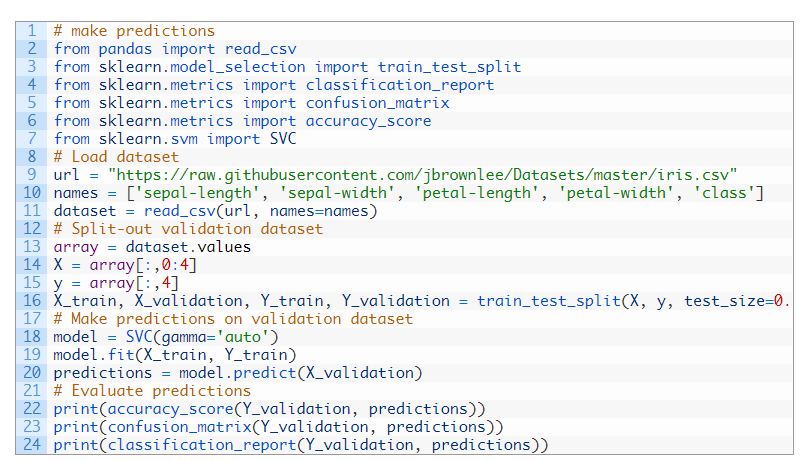Click confusion_matrix import on line 5
Image resolution: width=801 pixels, height=461 pixels.
click(x=377, y=103)
